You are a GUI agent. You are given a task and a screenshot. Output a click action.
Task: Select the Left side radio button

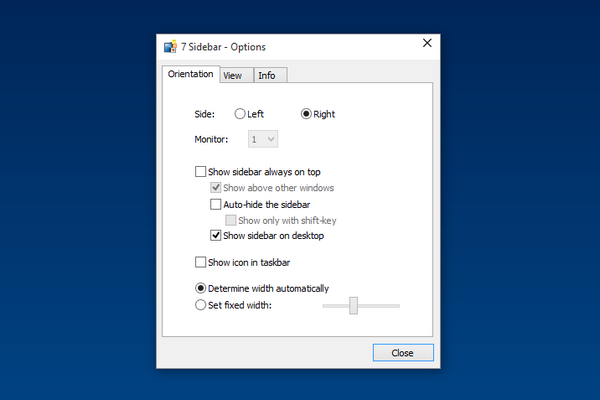pyautogui.click(x=239, y=114)
